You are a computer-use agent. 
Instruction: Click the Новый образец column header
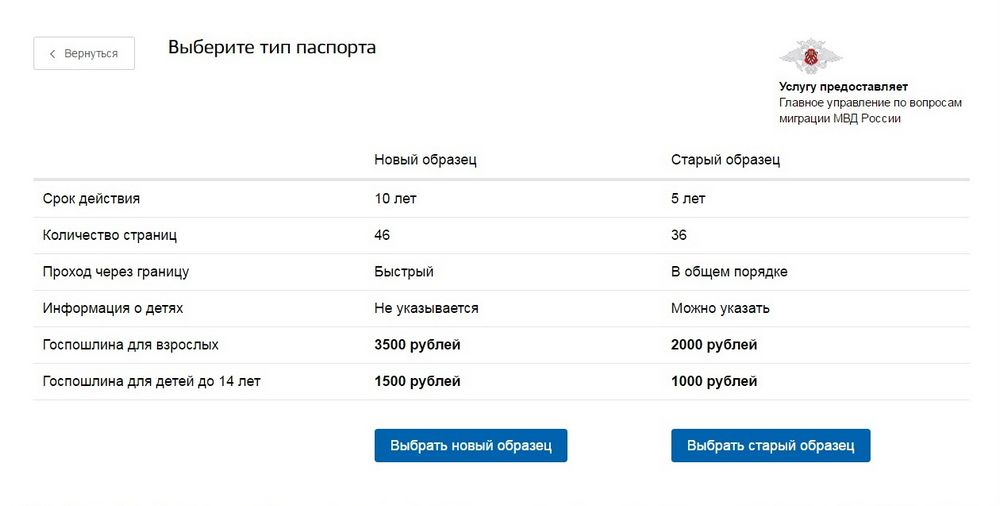click(x=425, y=160)
